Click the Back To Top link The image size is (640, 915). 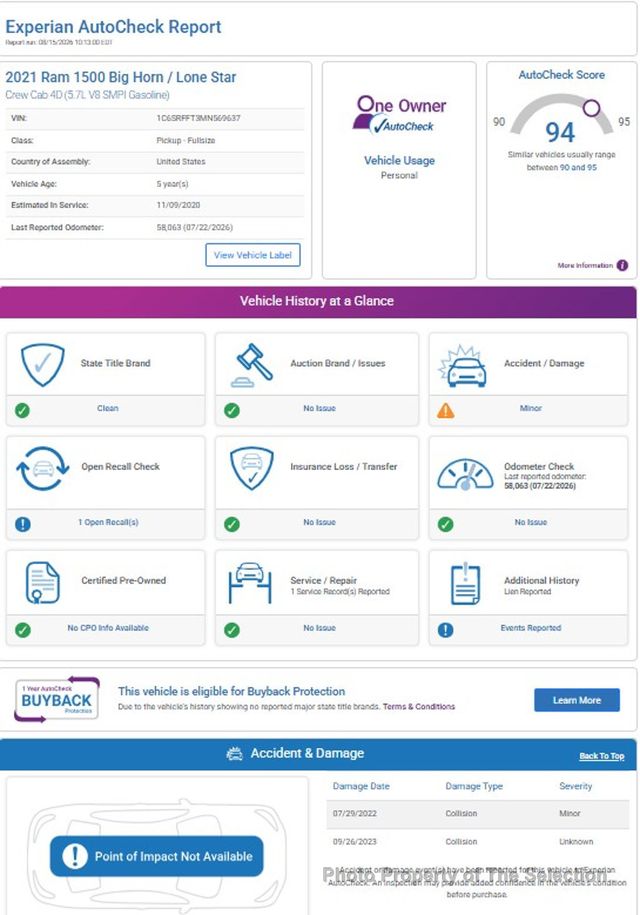coord(601,756)
